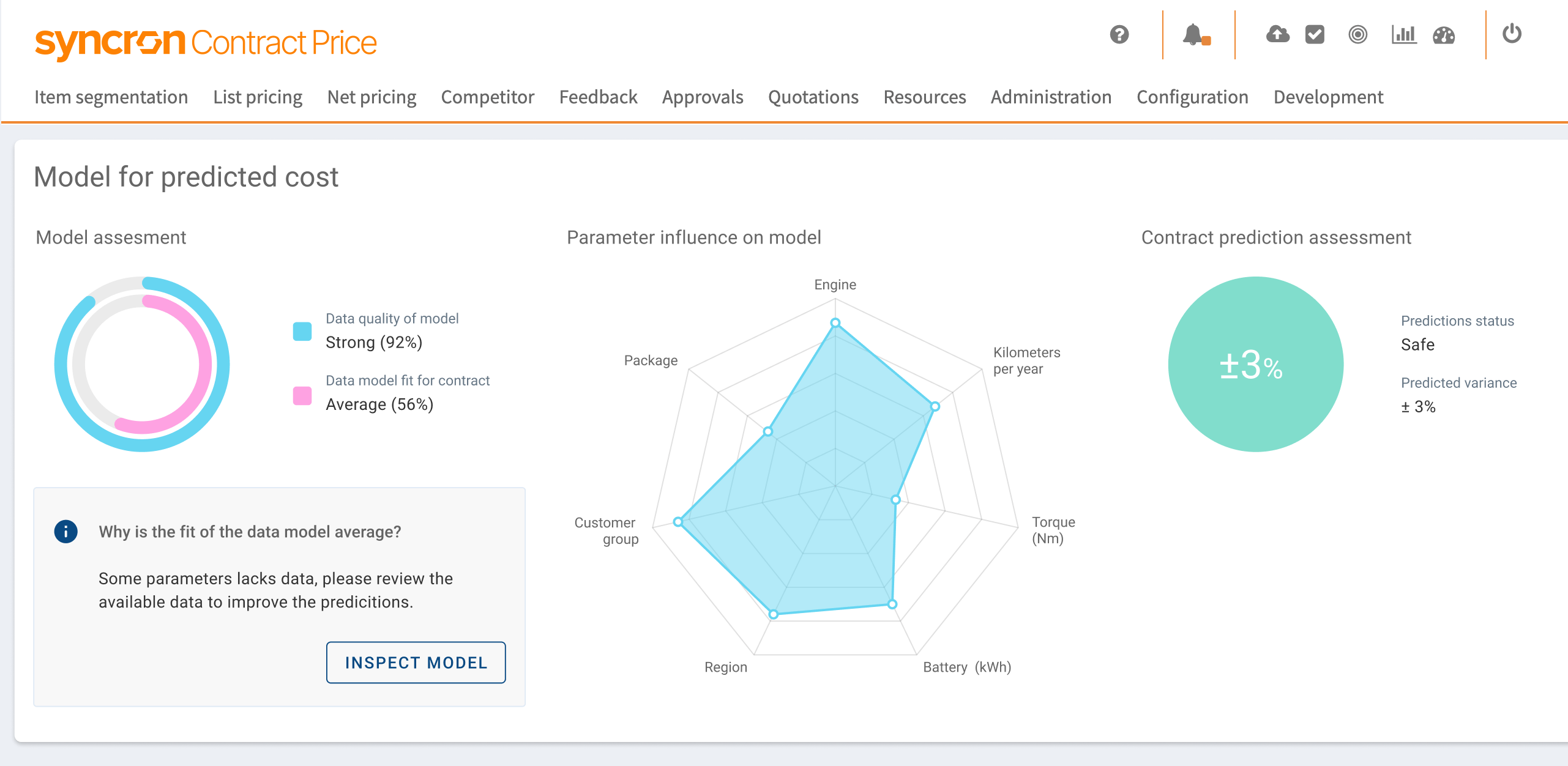
Task: Switch to the Net pricing tab
Action: [371, 97]
